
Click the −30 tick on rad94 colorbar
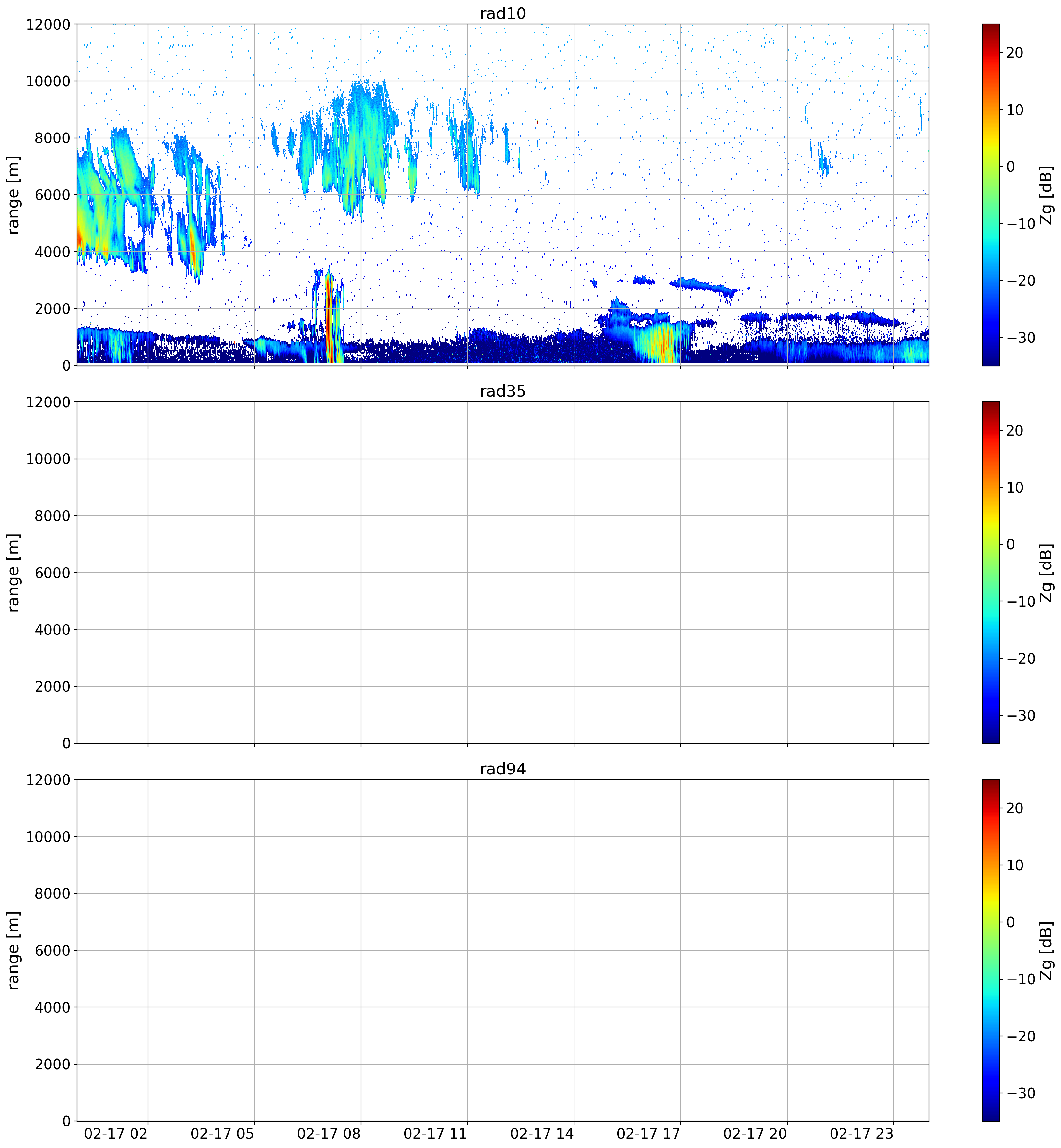1021,1092
